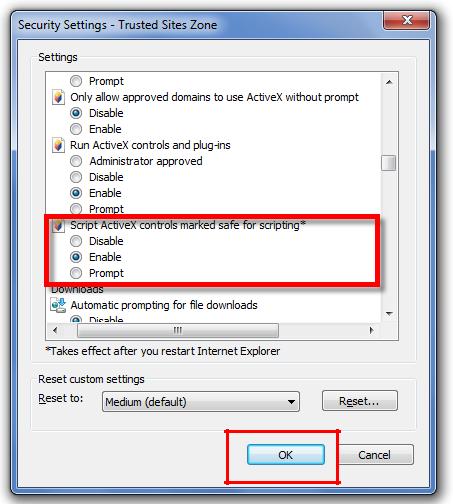453x504 pixels.
Task: Click the vertical scrollbar thumb in settings list
Action: [x=389, y=163]
